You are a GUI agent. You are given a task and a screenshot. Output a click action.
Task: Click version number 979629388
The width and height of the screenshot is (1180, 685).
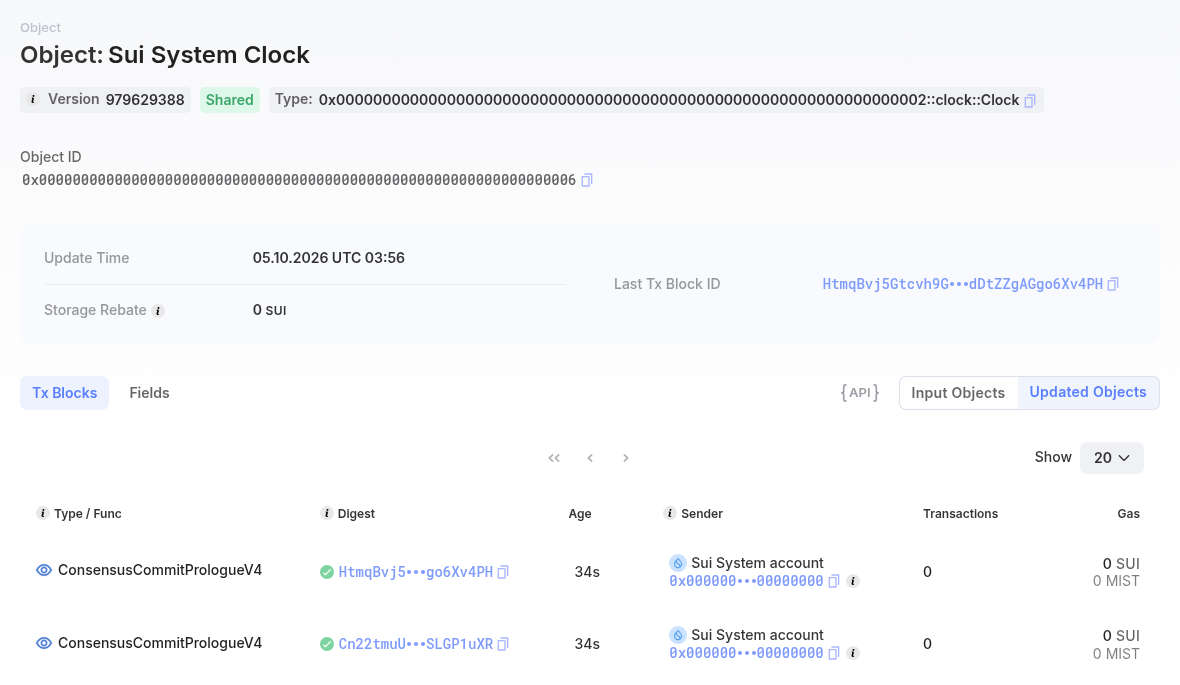[145, 100]
